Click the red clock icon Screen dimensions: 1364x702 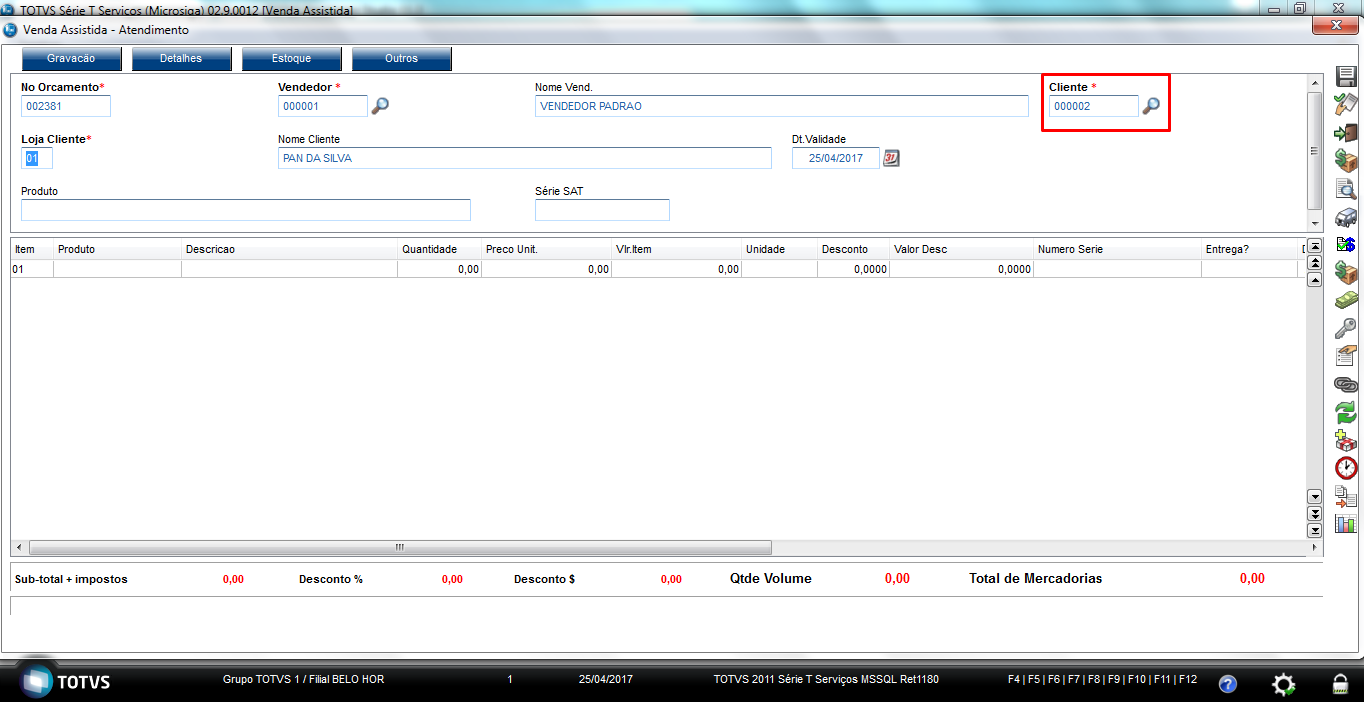coord(1346,468)
